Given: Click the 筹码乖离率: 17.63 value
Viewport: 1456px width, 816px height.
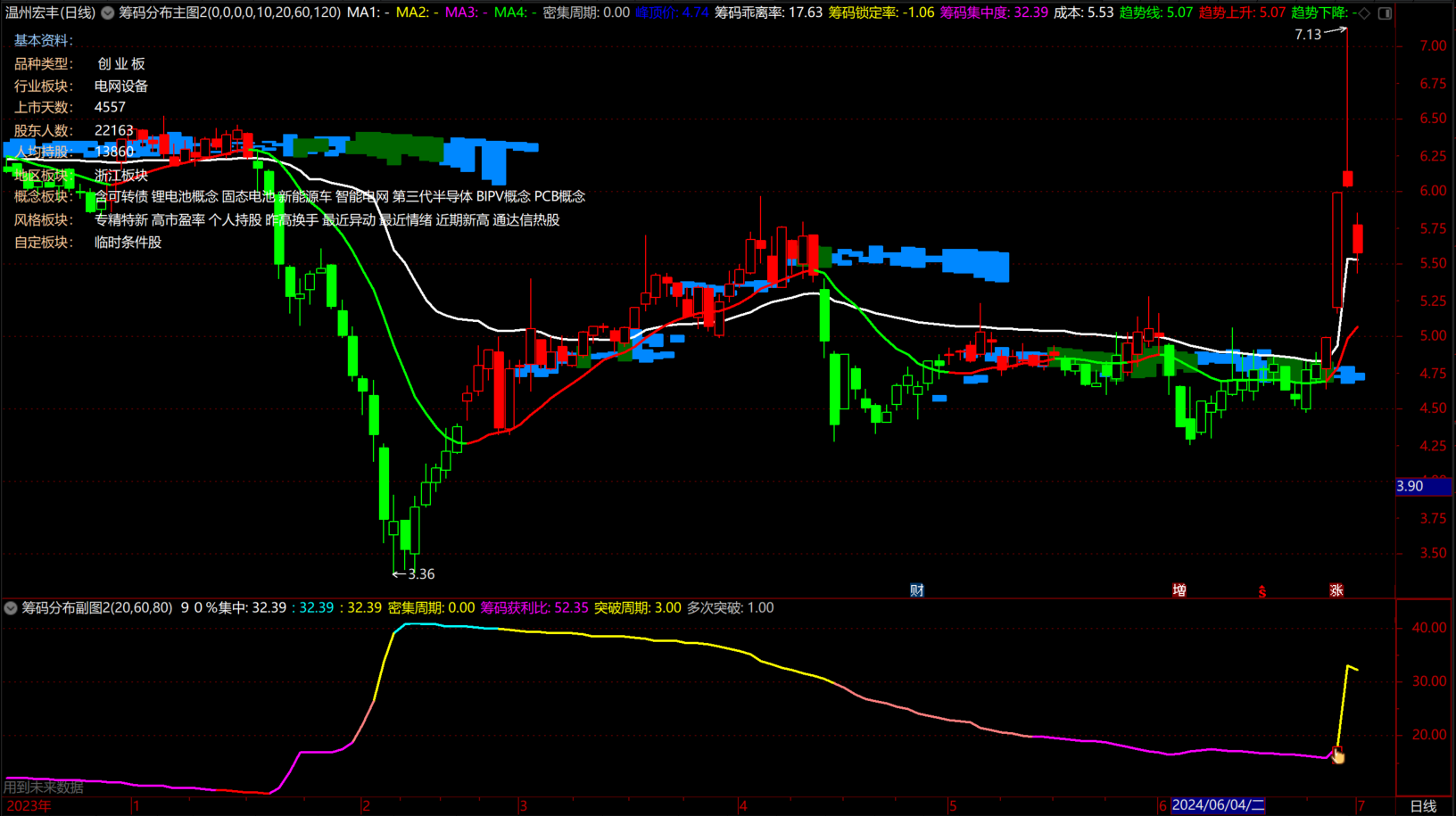Looking at the screenshot, I should (768, 12).
